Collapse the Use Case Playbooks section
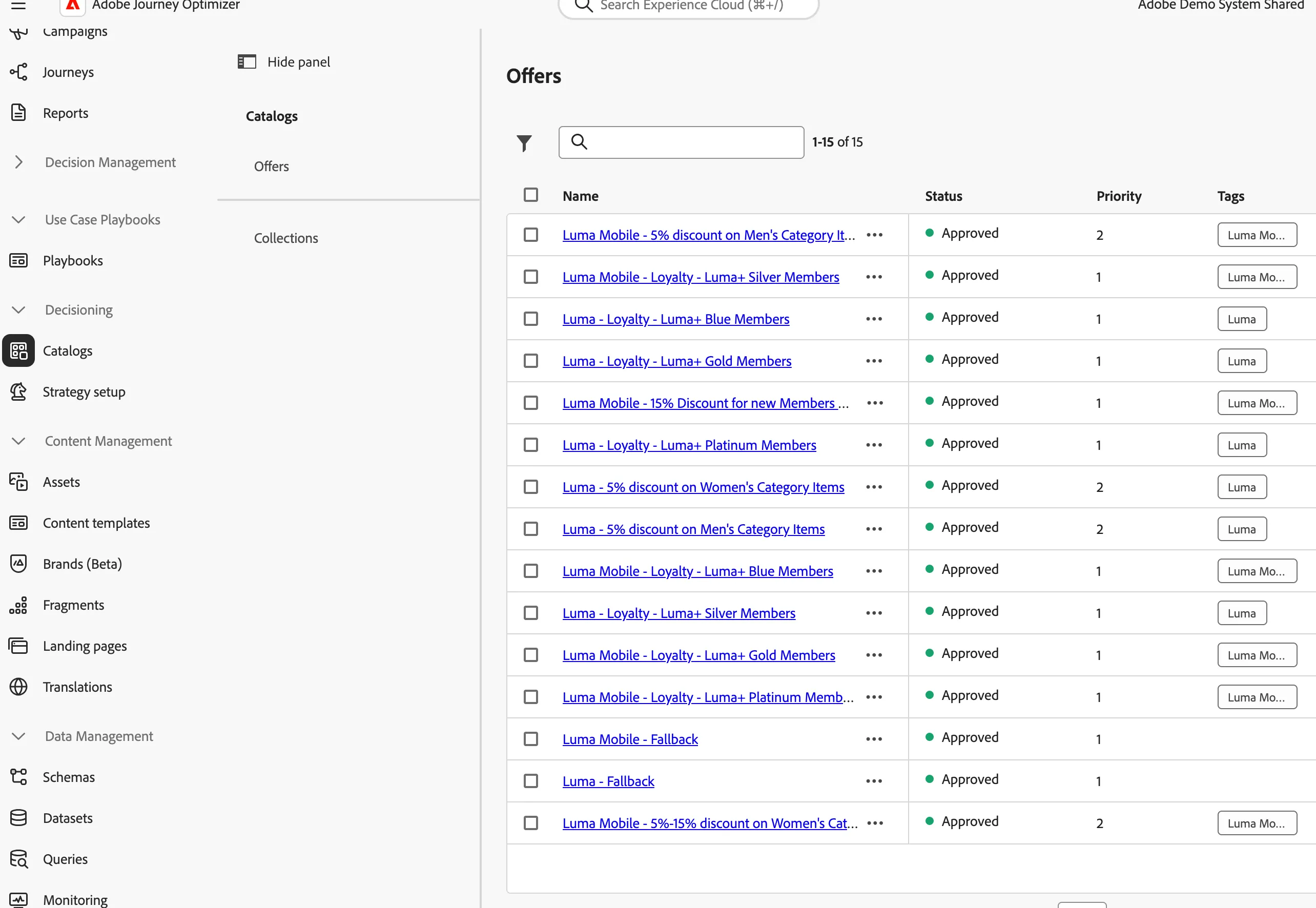The width and height of the screenshot is (1316, 908). coord(18,220)
